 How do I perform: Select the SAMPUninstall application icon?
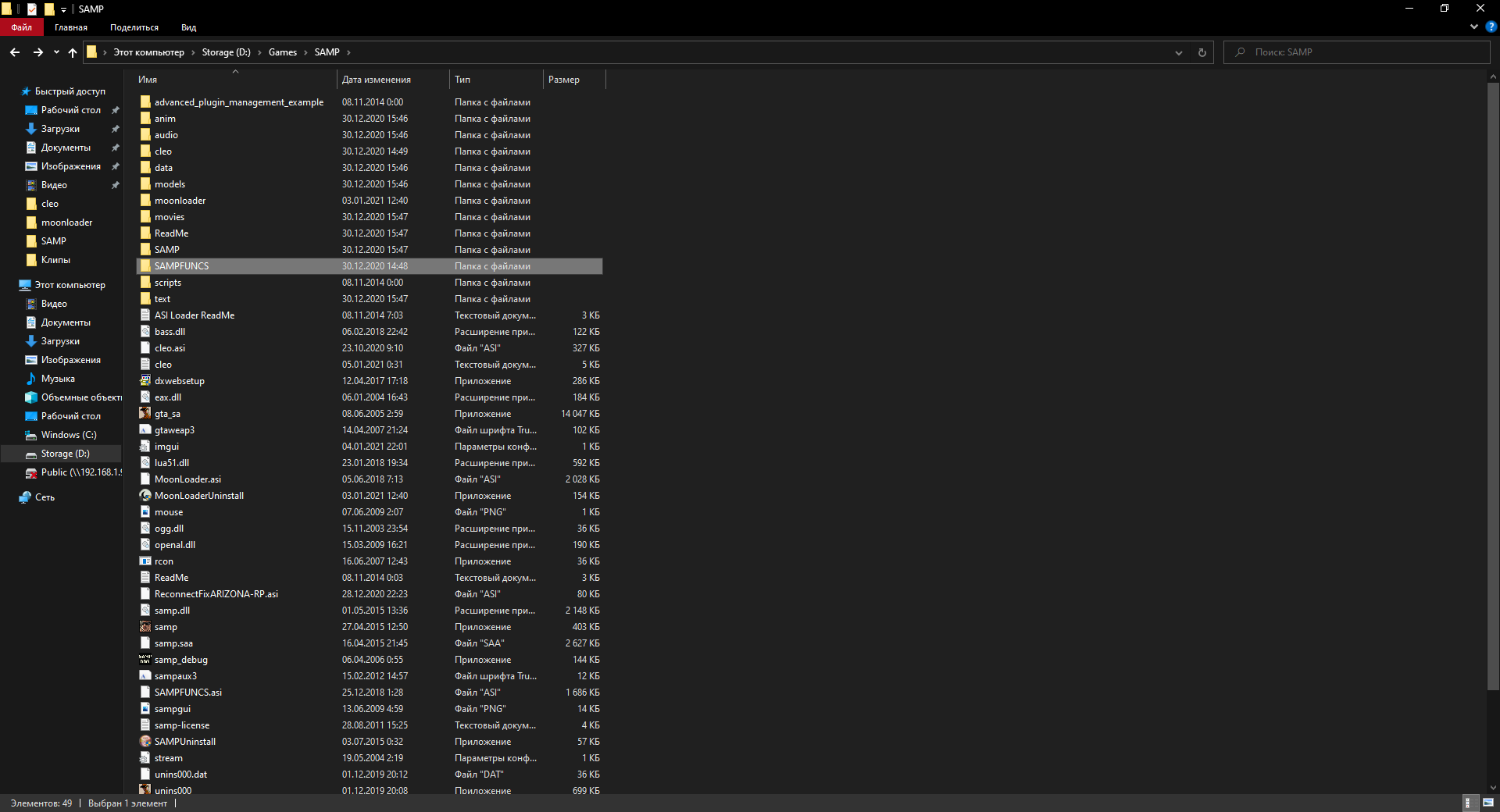pyautogui.click(x=145, y=742)
